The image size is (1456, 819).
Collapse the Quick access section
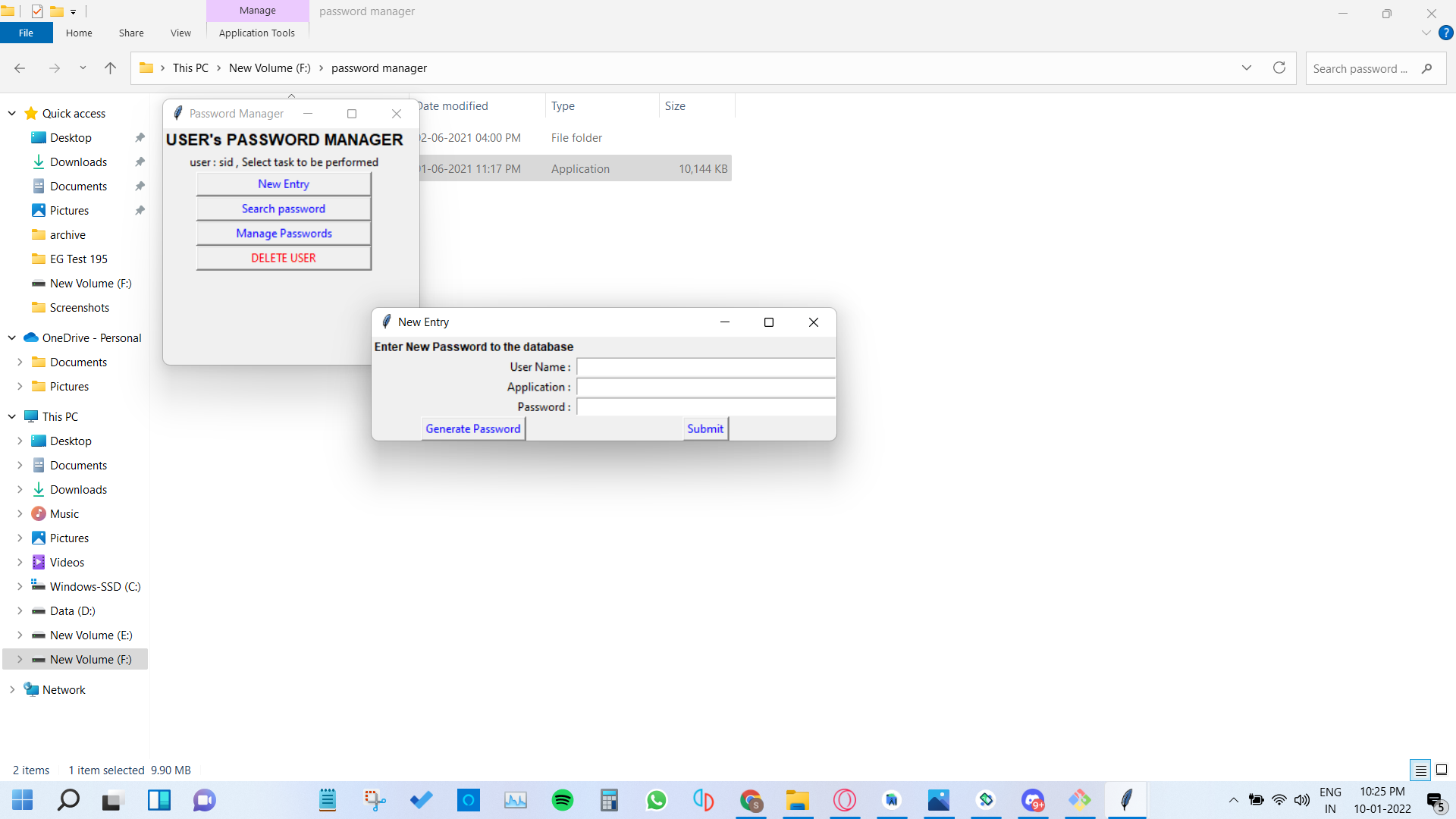(12, 113)
